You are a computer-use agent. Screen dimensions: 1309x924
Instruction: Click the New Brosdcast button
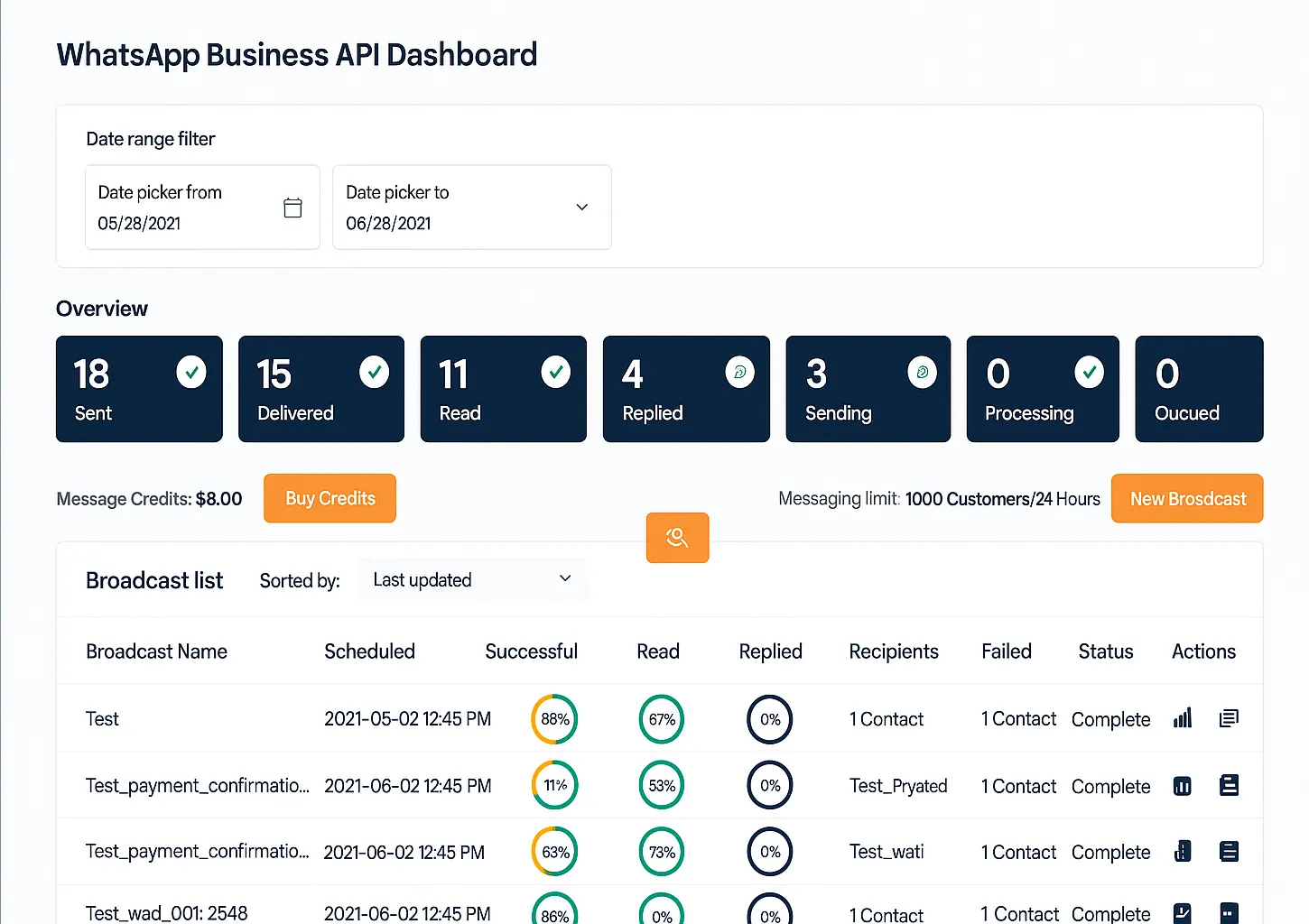coord(1187,498)
